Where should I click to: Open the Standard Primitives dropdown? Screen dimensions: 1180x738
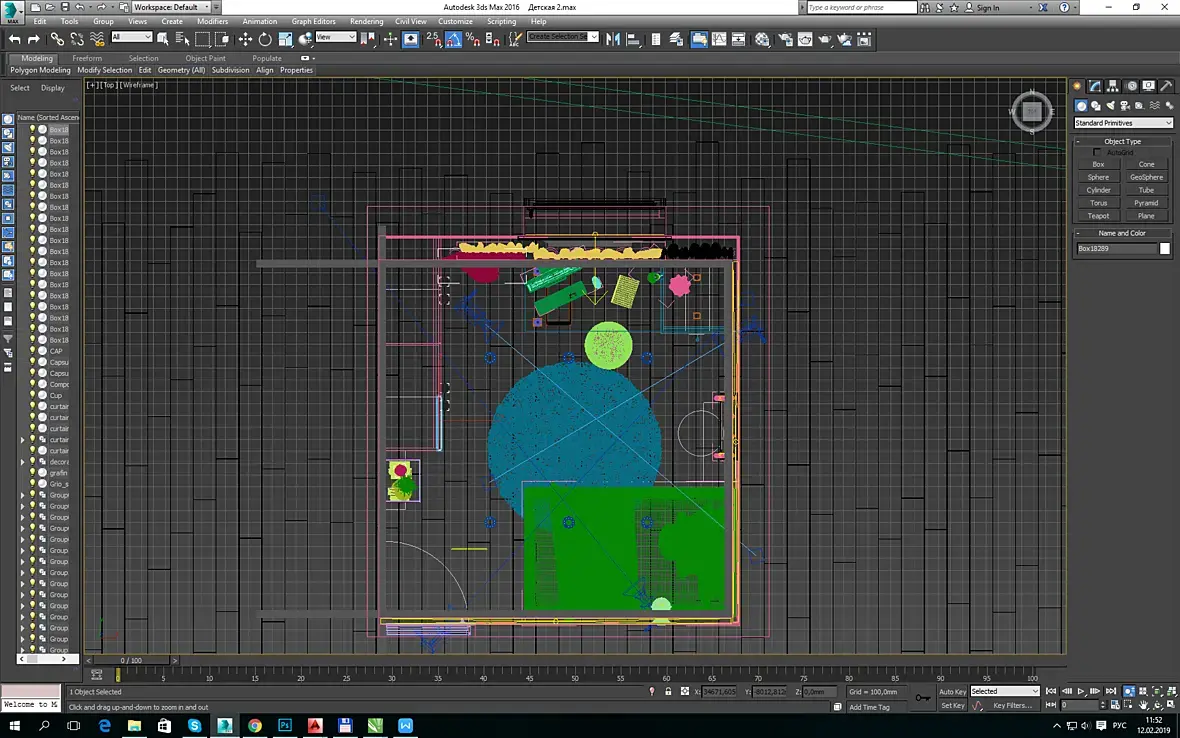pos(1123,123)
